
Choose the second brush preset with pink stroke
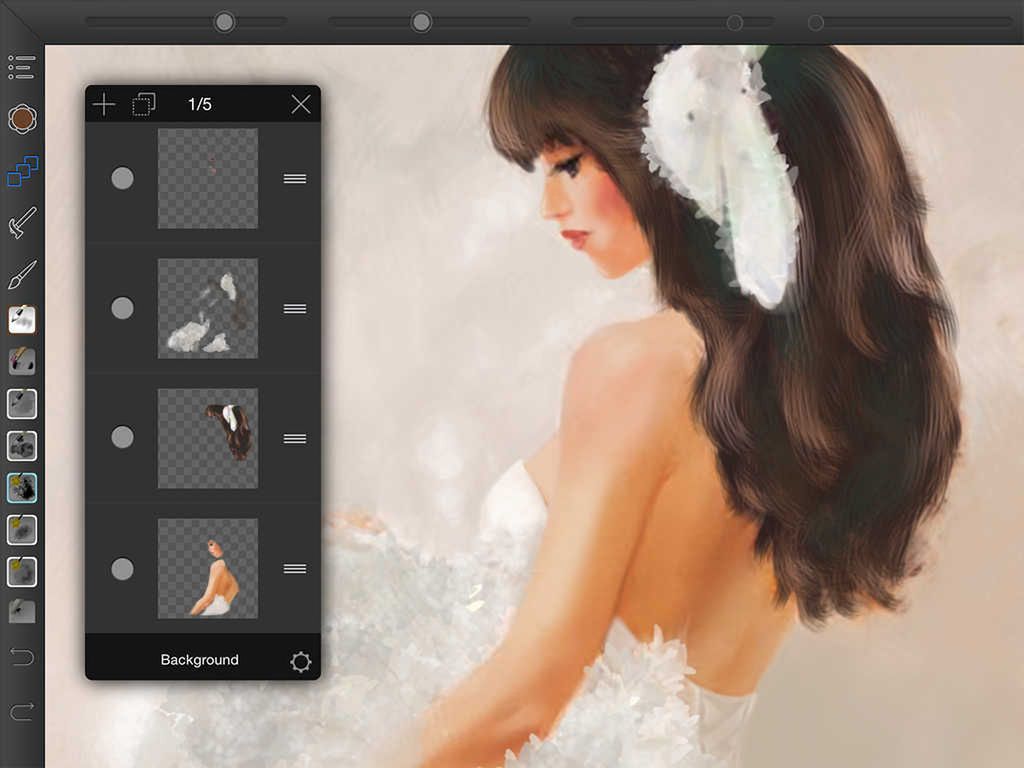(22, 361)
